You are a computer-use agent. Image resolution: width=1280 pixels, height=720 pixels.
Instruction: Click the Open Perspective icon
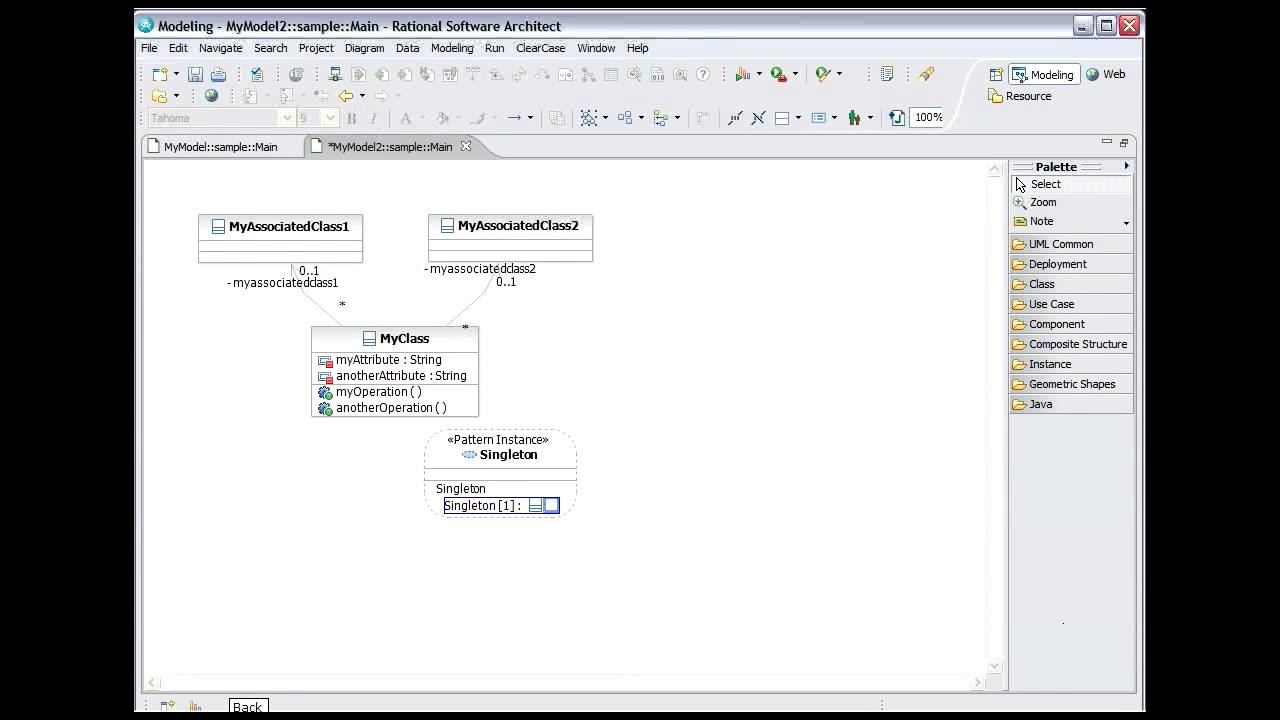click(996, 74)
